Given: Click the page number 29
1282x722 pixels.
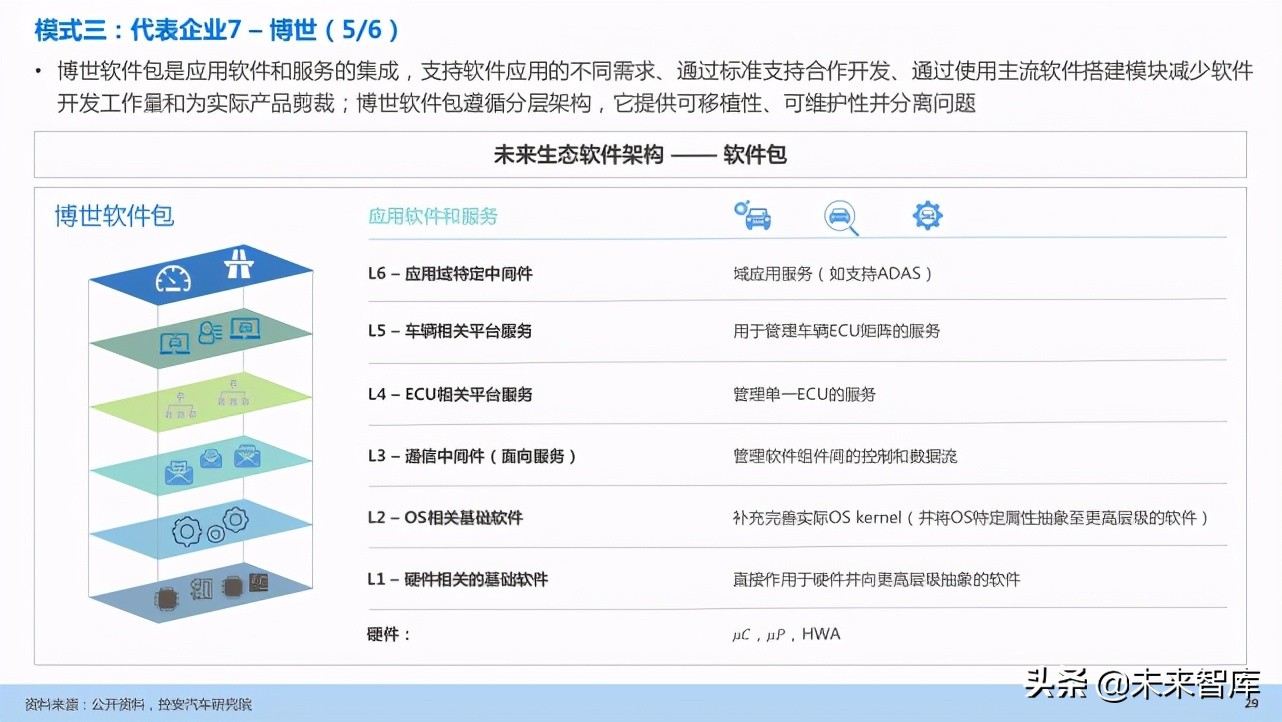Looking at the screenshot, I should click(x=1252, y=704).
